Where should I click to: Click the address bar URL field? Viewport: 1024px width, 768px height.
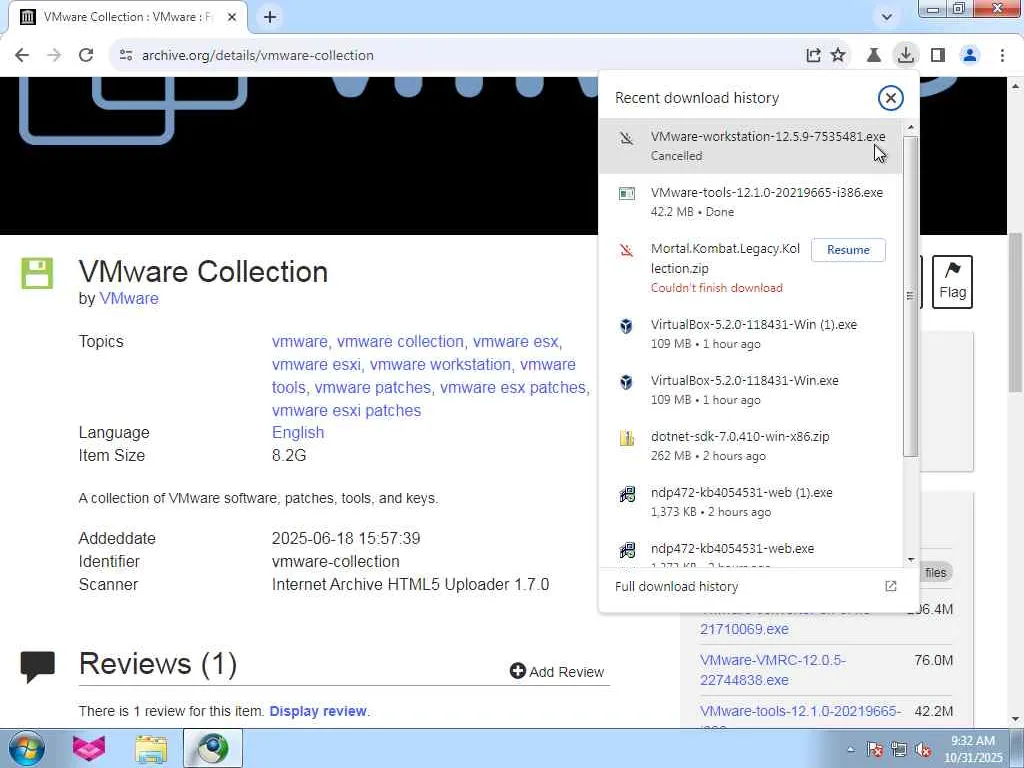click(457, 56)
